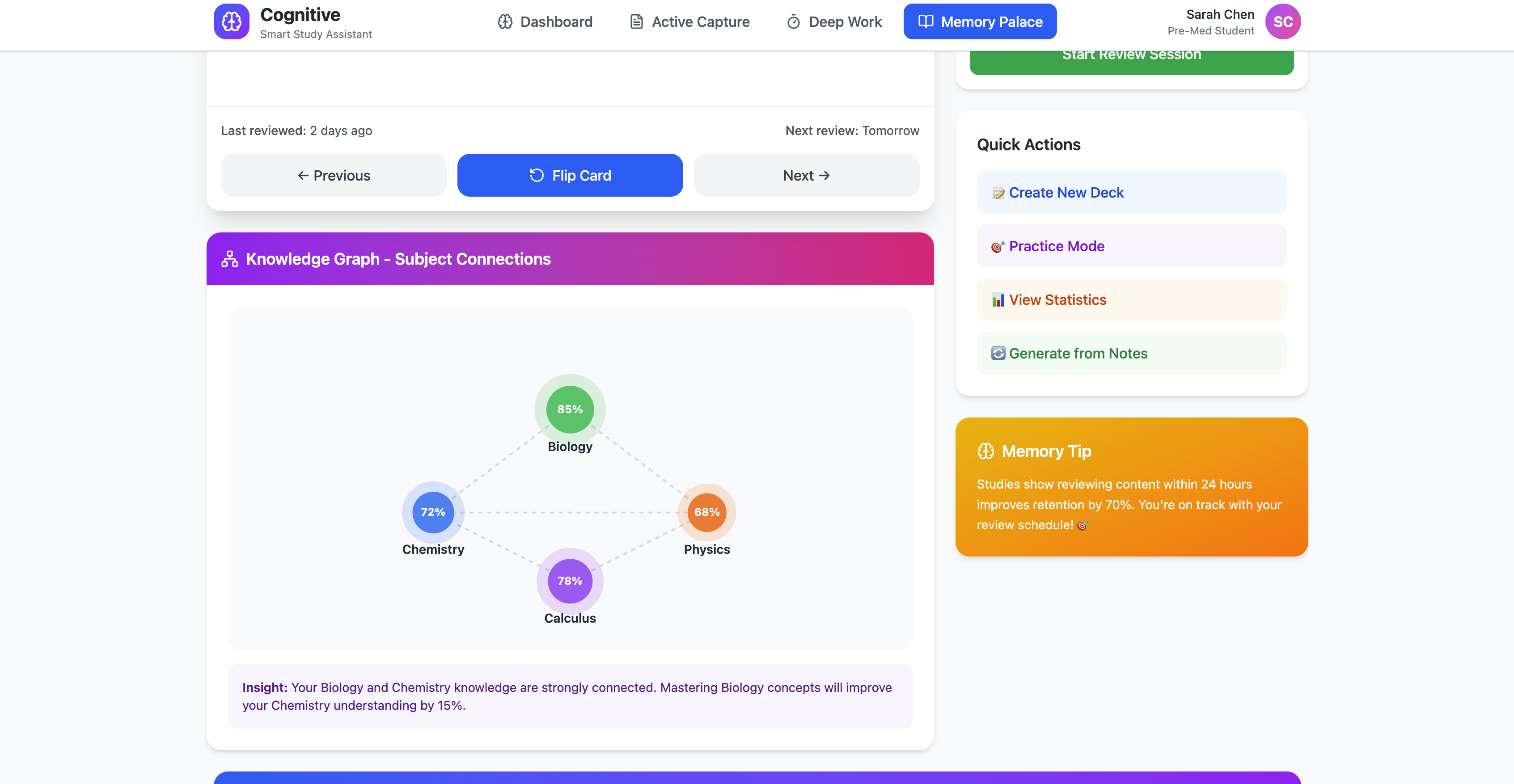Switch to the Dashboard tab
This screenshot has height=784, width=1514.
point(545,22)
